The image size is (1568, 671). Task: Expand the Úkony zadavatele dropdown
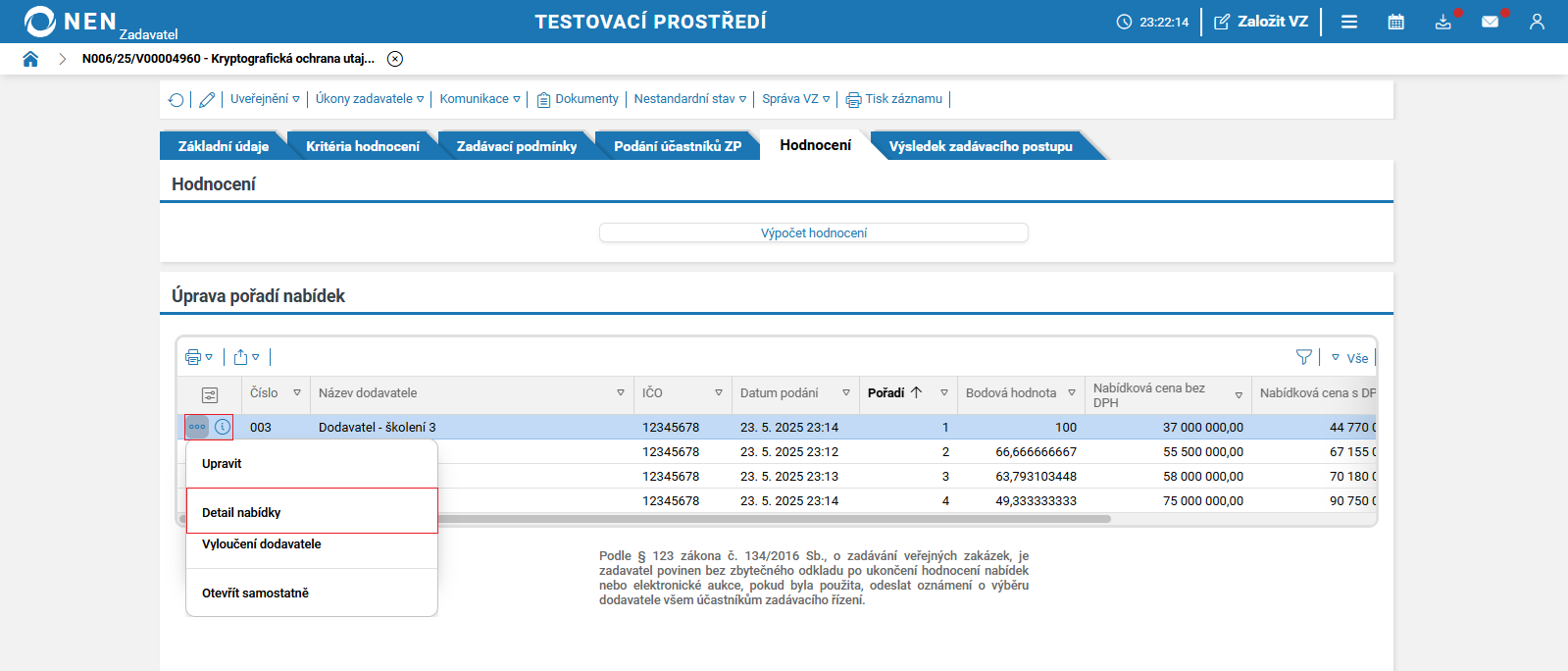pyautogui.click(x=370, y=99)
